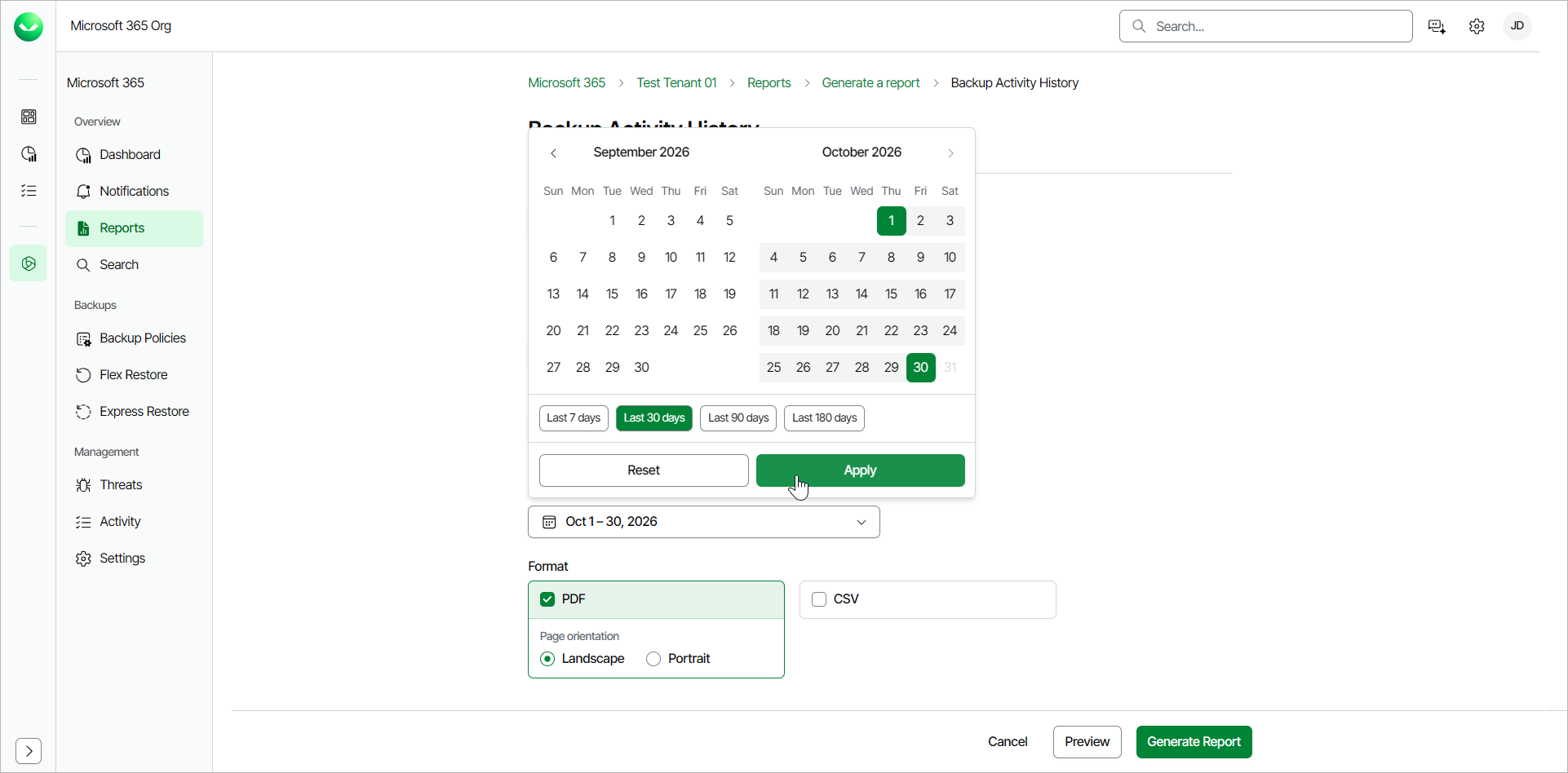Expand sidebar with bottom arrow button
Screen dimensions: 1568x773
point(29,751)
